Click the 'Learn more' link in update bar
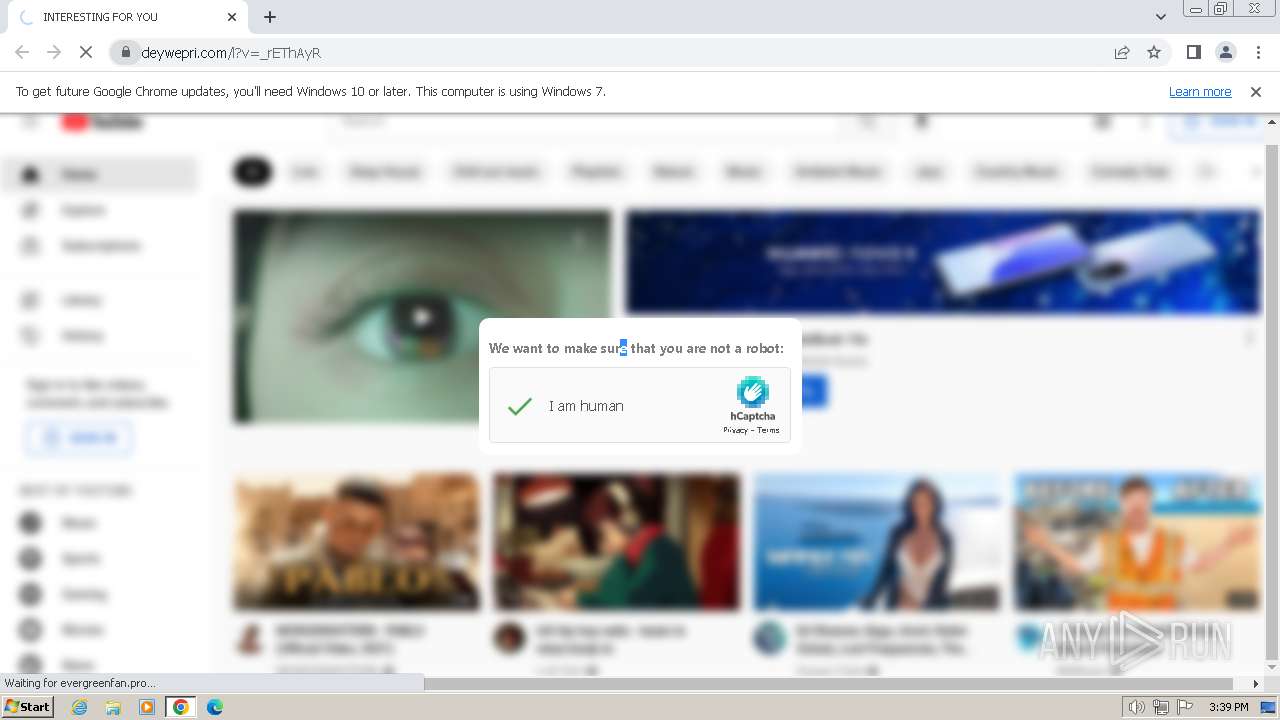The width and height of the screenshot is (1280, 720). point(1200,91)
